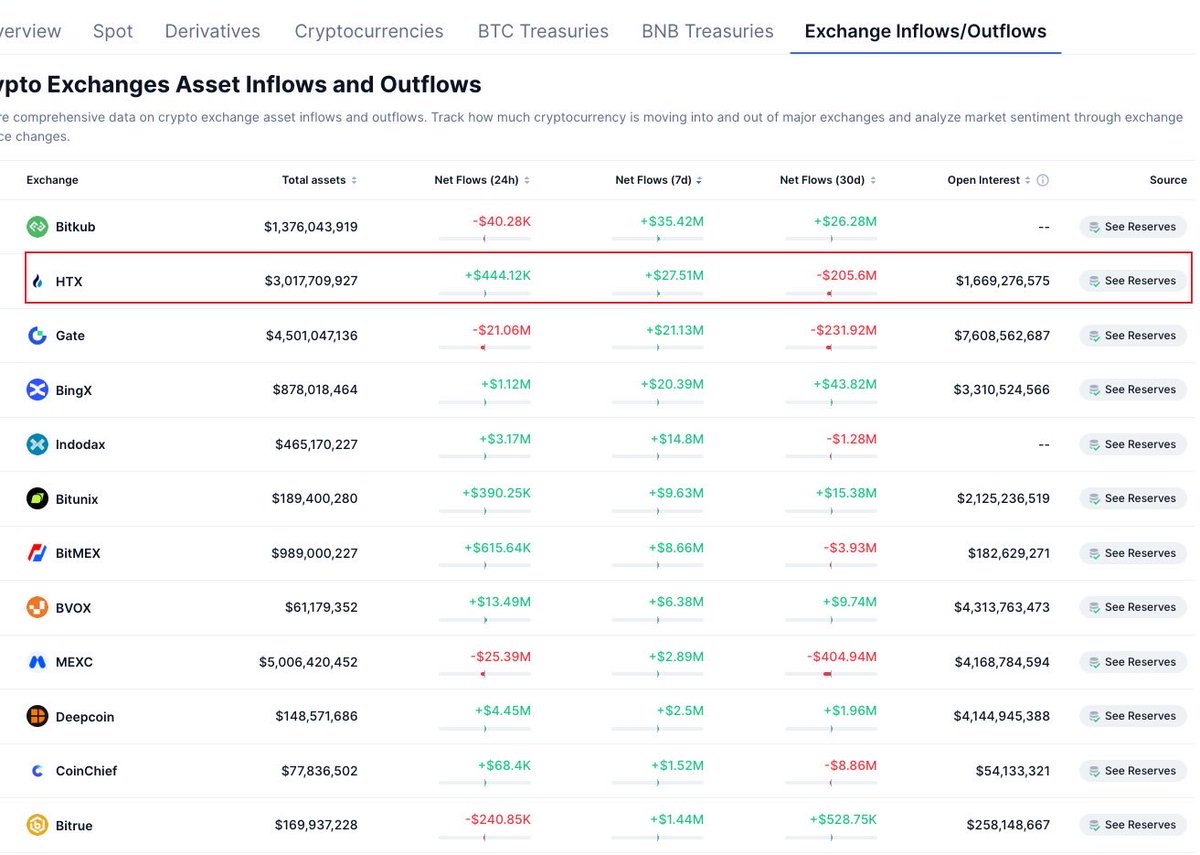Viewport: 1200px width, 855px height.
Task: Sort by Net Flows (7d) column
Action: click(x=659, y=181)
